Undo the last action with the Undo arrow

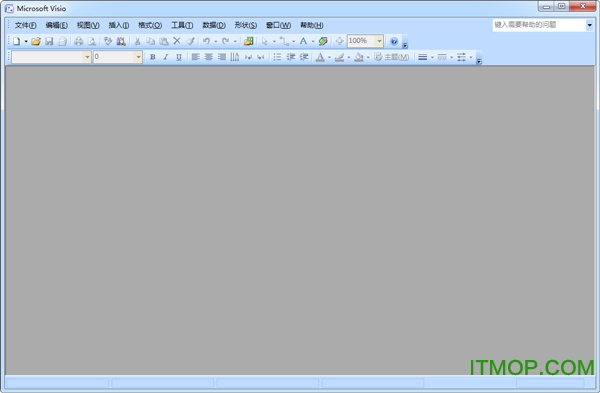207,41
